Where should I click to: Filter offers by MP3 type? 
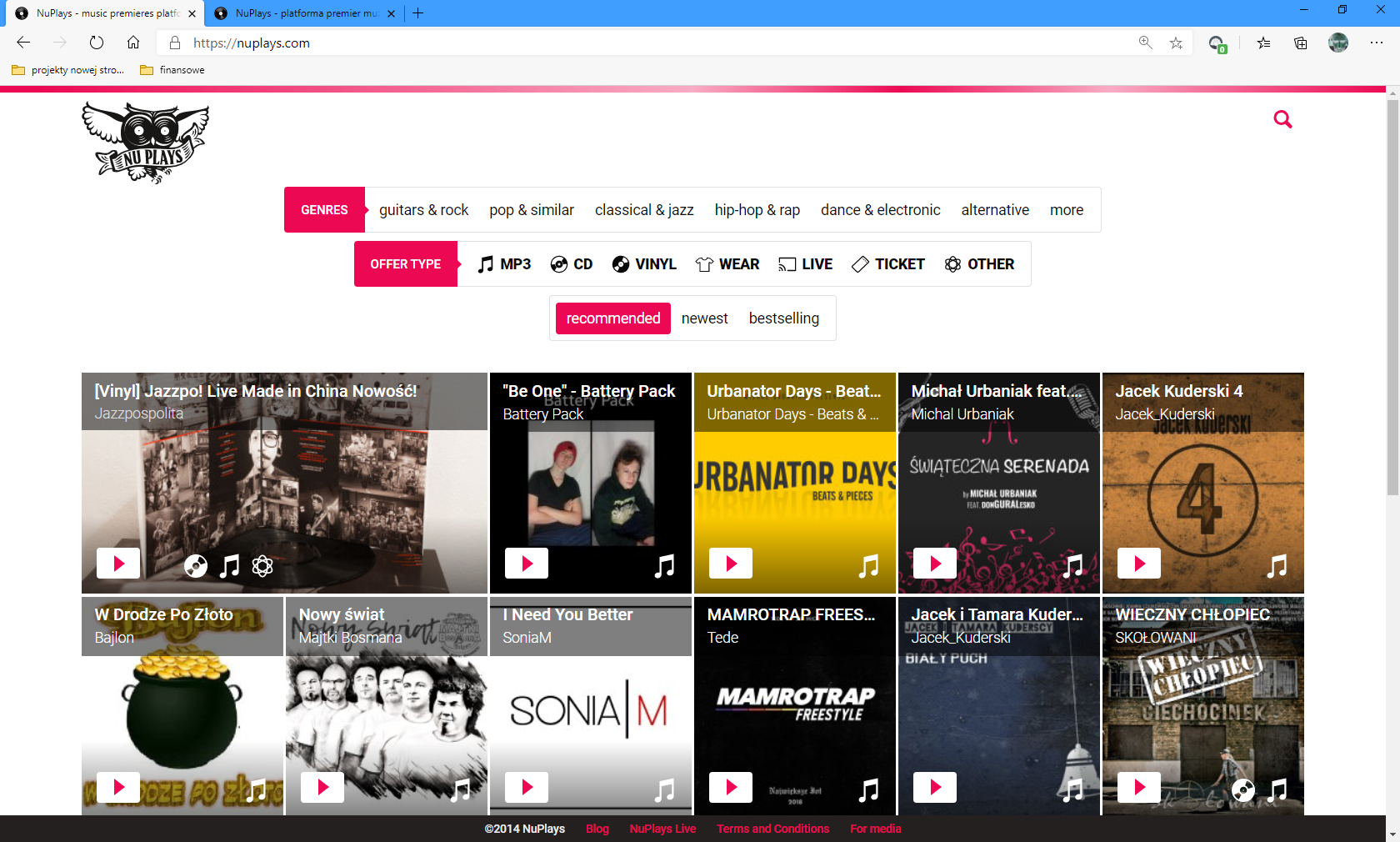point(504,264)
